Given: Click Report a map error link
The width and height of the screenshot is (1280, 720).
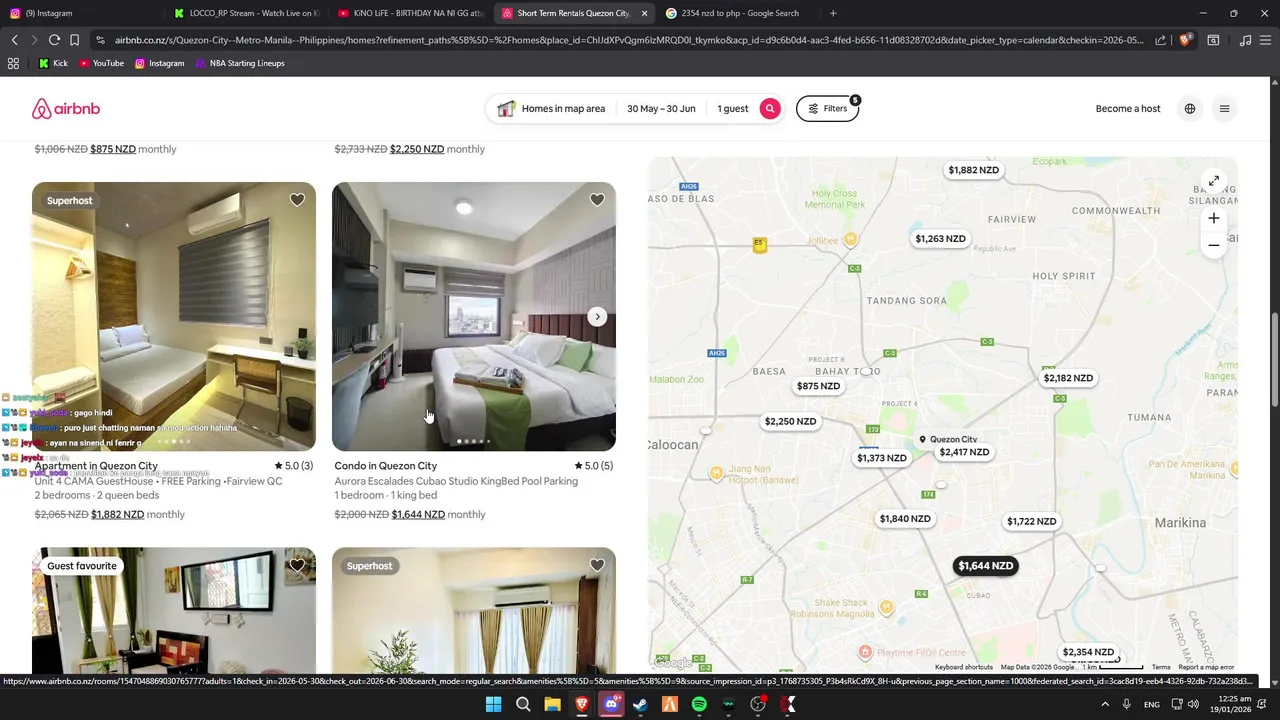Looking at the screenshot, I should point(1206,667).
